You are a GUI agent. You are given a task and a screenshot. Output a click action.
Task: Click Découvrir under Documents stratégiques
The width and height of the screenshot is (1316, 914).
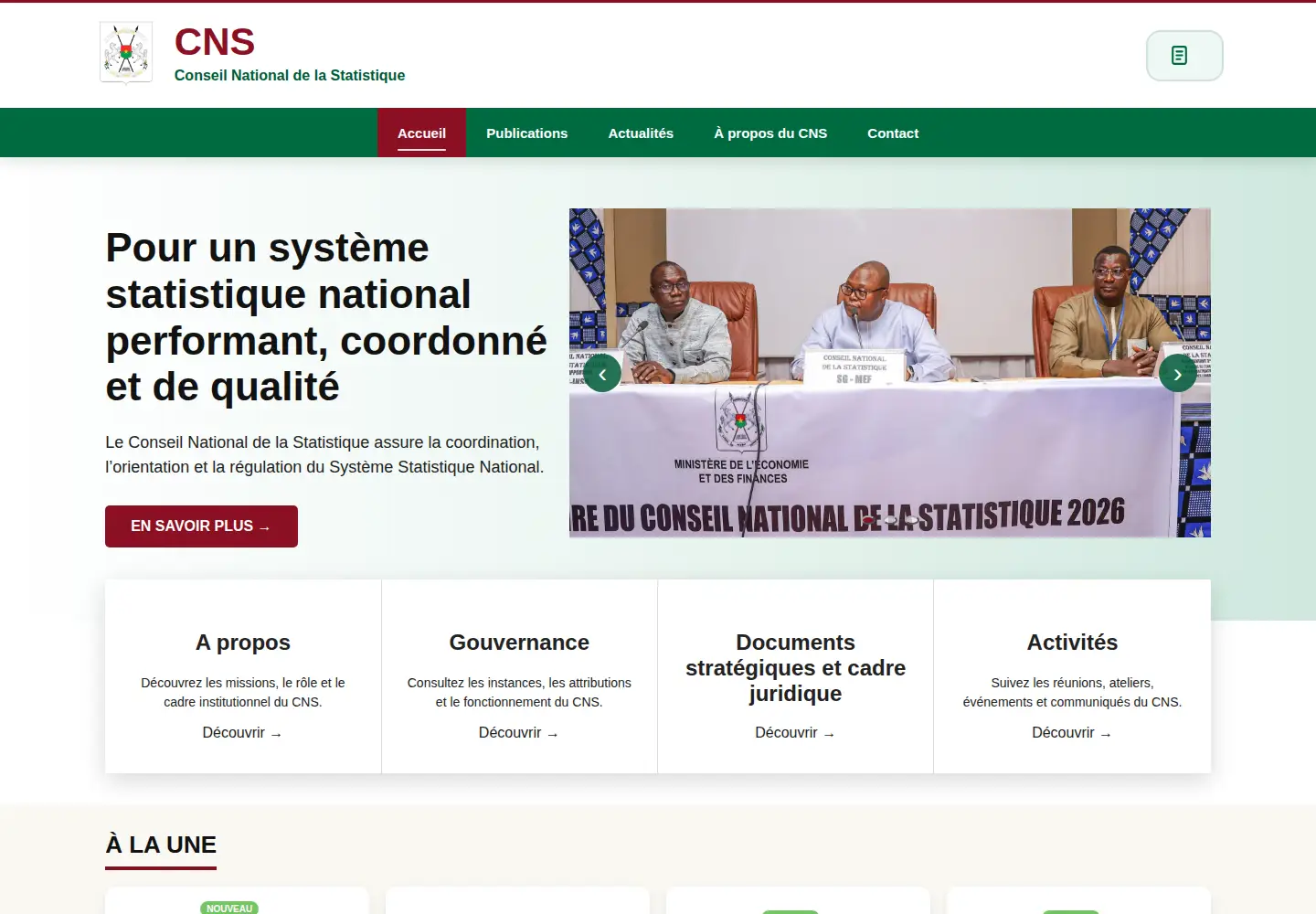click(795, 733)
